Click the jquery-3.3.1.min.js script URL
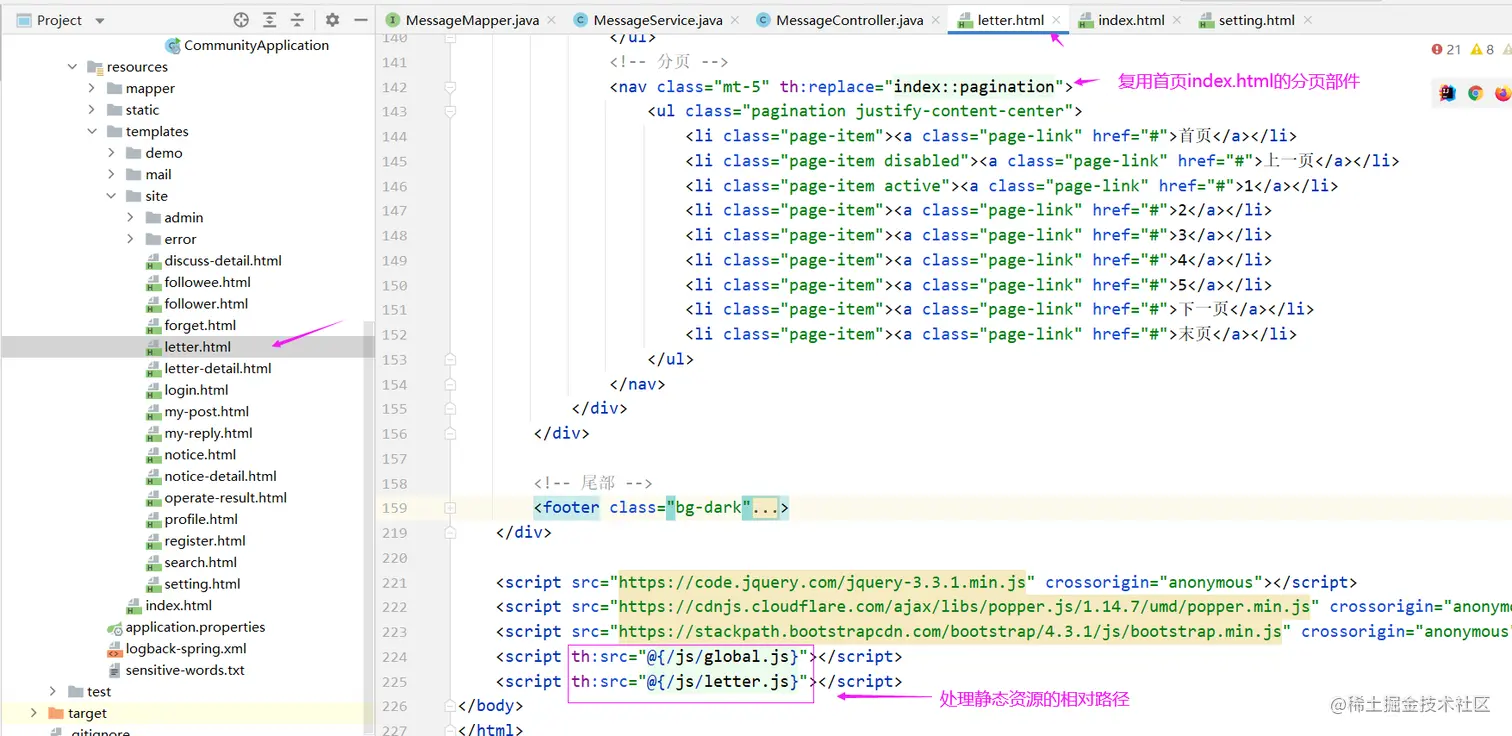Image resolution: width=1512 pixels, height=736 pixels. (823, 582)
